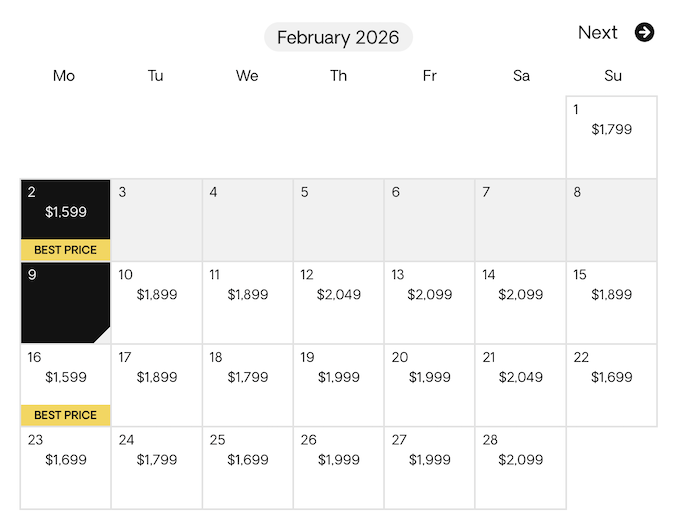Viewport: 680px width, 530px height.
Task: Pick February 18 priced $1,799
Action: pos(248,385)
